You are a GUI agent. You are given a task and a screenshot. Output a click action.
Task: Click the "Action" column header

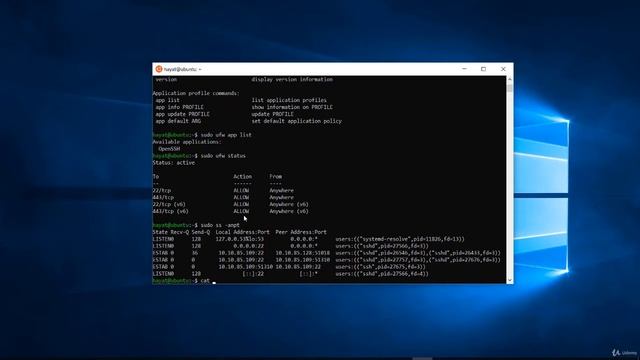pyautogui.click(x=242, y=176)
